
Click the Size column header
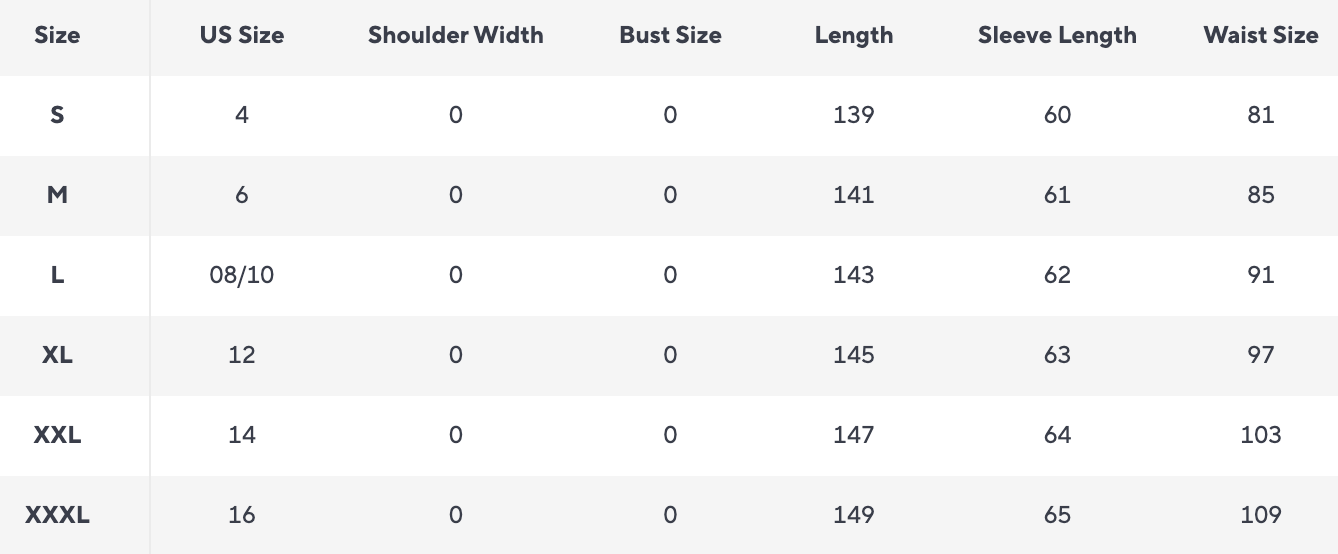[x=57, y=35]
